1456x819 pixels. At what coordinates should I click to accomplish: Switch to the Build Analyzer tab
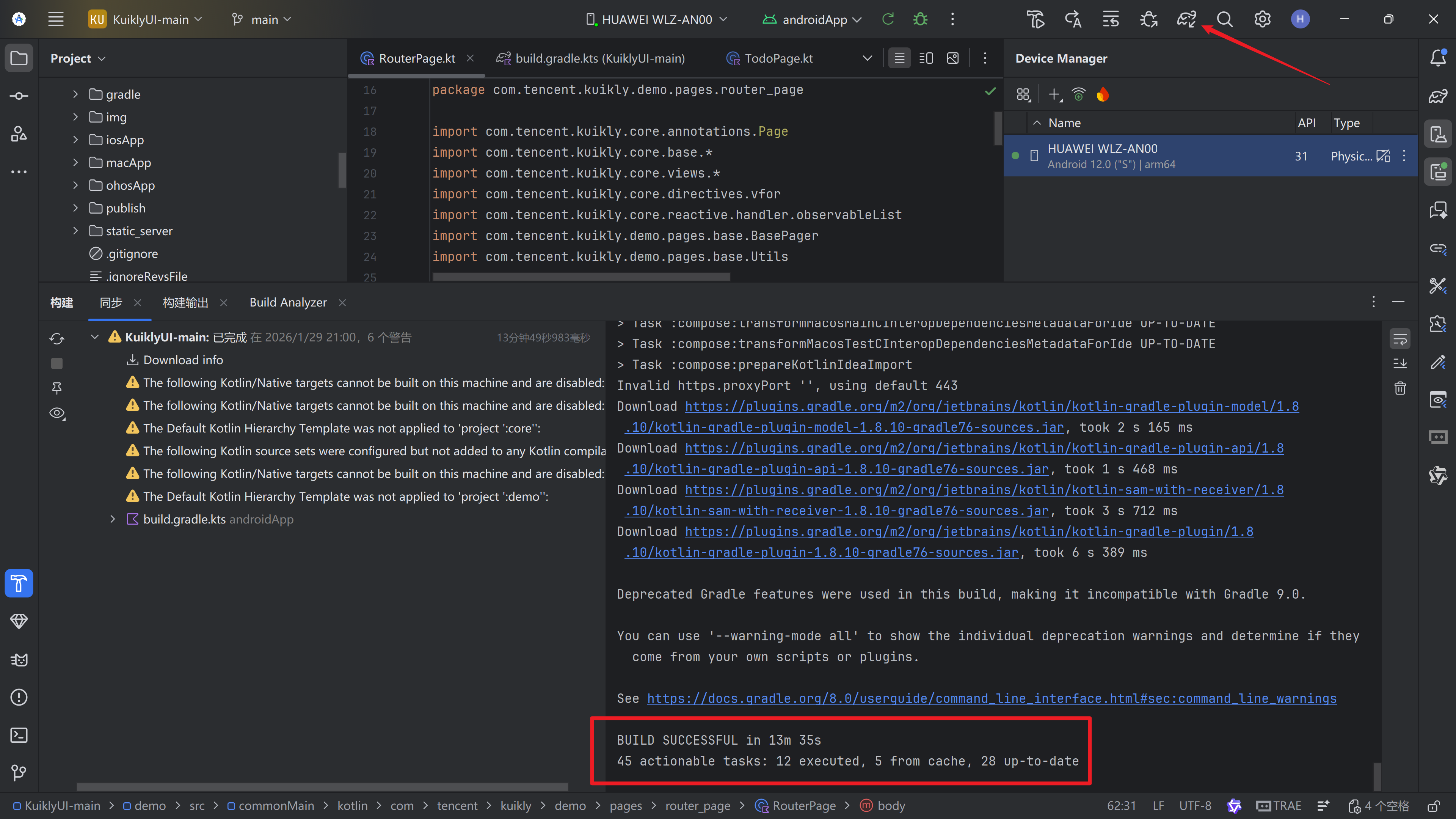(x=288, y=303)
